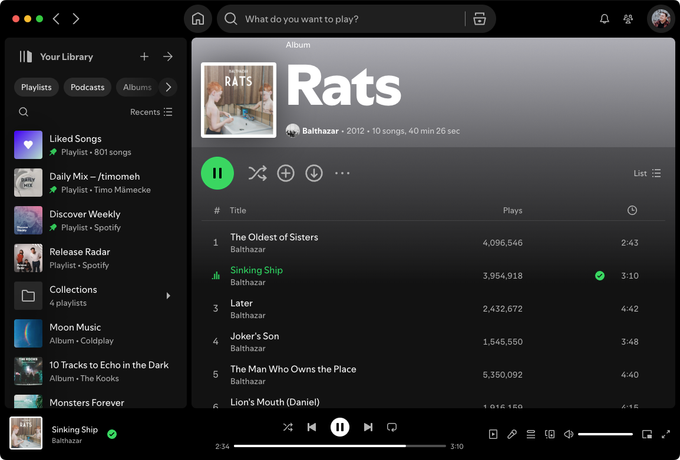Screen dimensions: 680x460
Task: Open the notifications bell
Action: [x=604, y=19]
